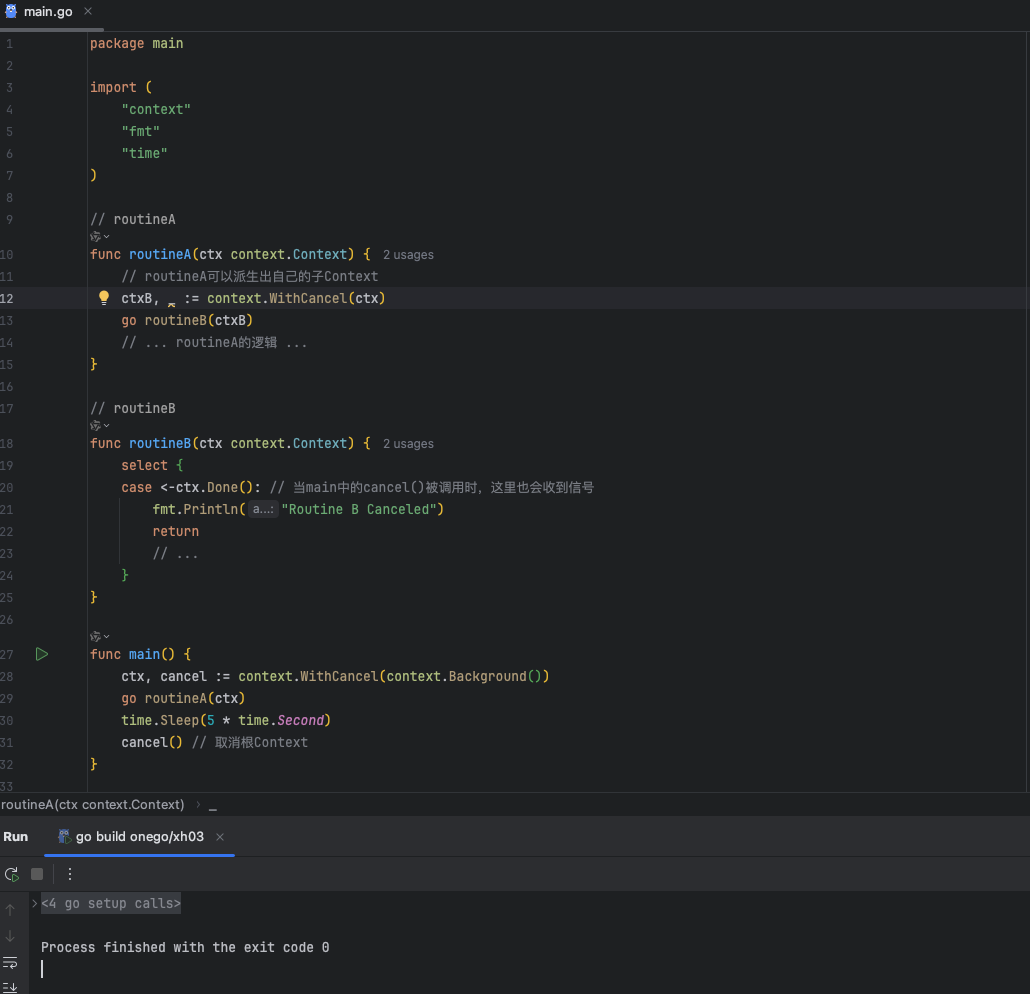The height and width of the screenshot is (994, 1030).
Task: Click the Stop process button
Action: click(37, 874)
